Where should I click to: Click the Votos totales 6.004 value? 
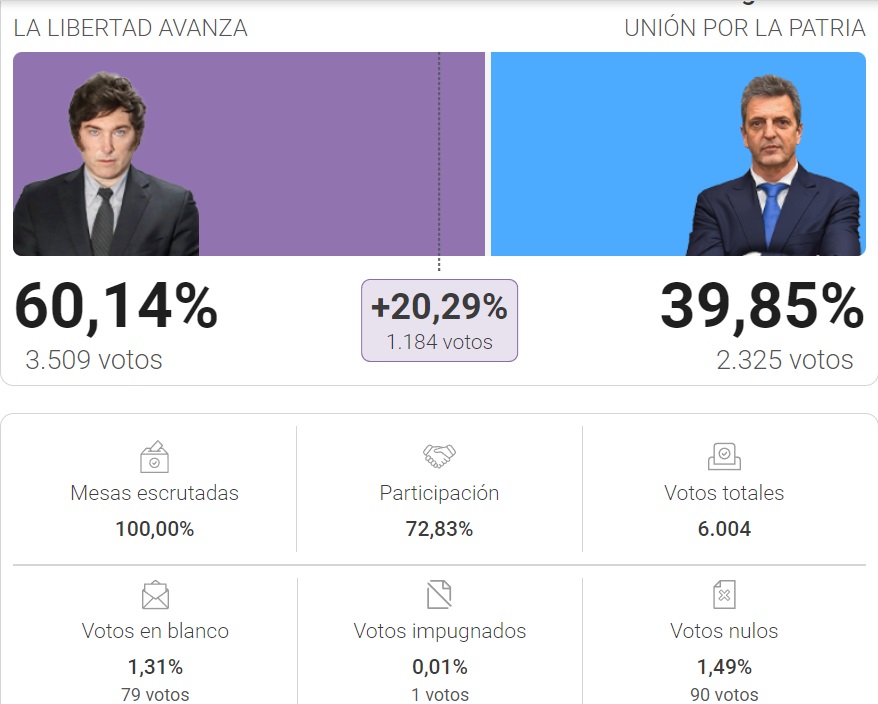tap(724, 529)
